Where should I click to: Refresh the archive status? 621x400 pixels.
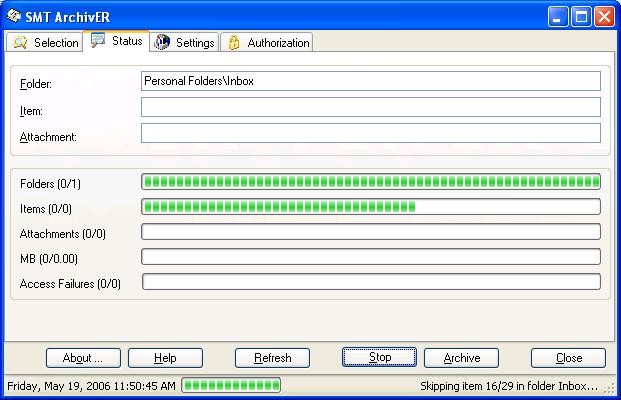(272, 358)
